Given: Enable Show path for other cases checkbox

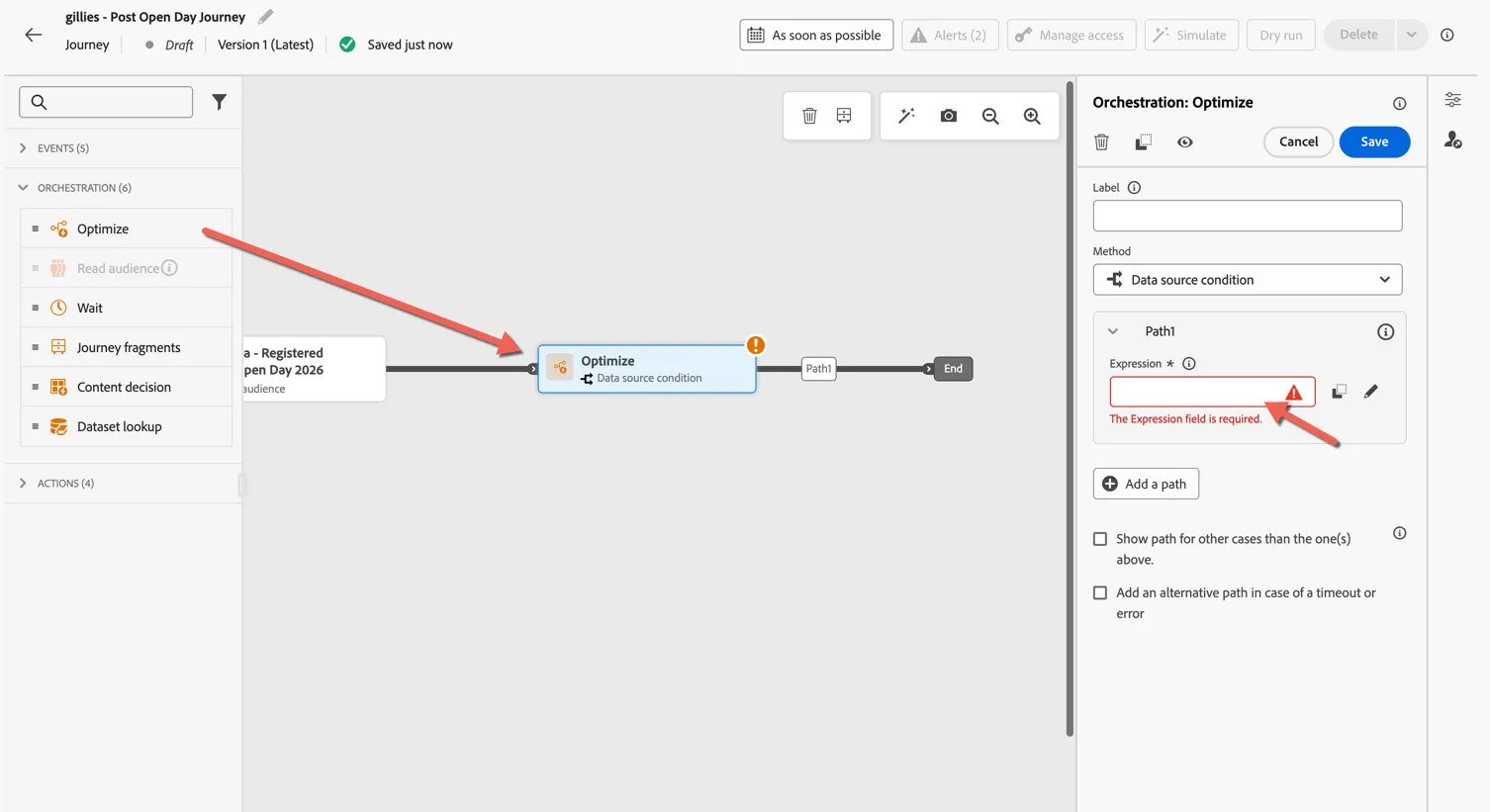Looking at the screenshot, I should (1100, 539).
